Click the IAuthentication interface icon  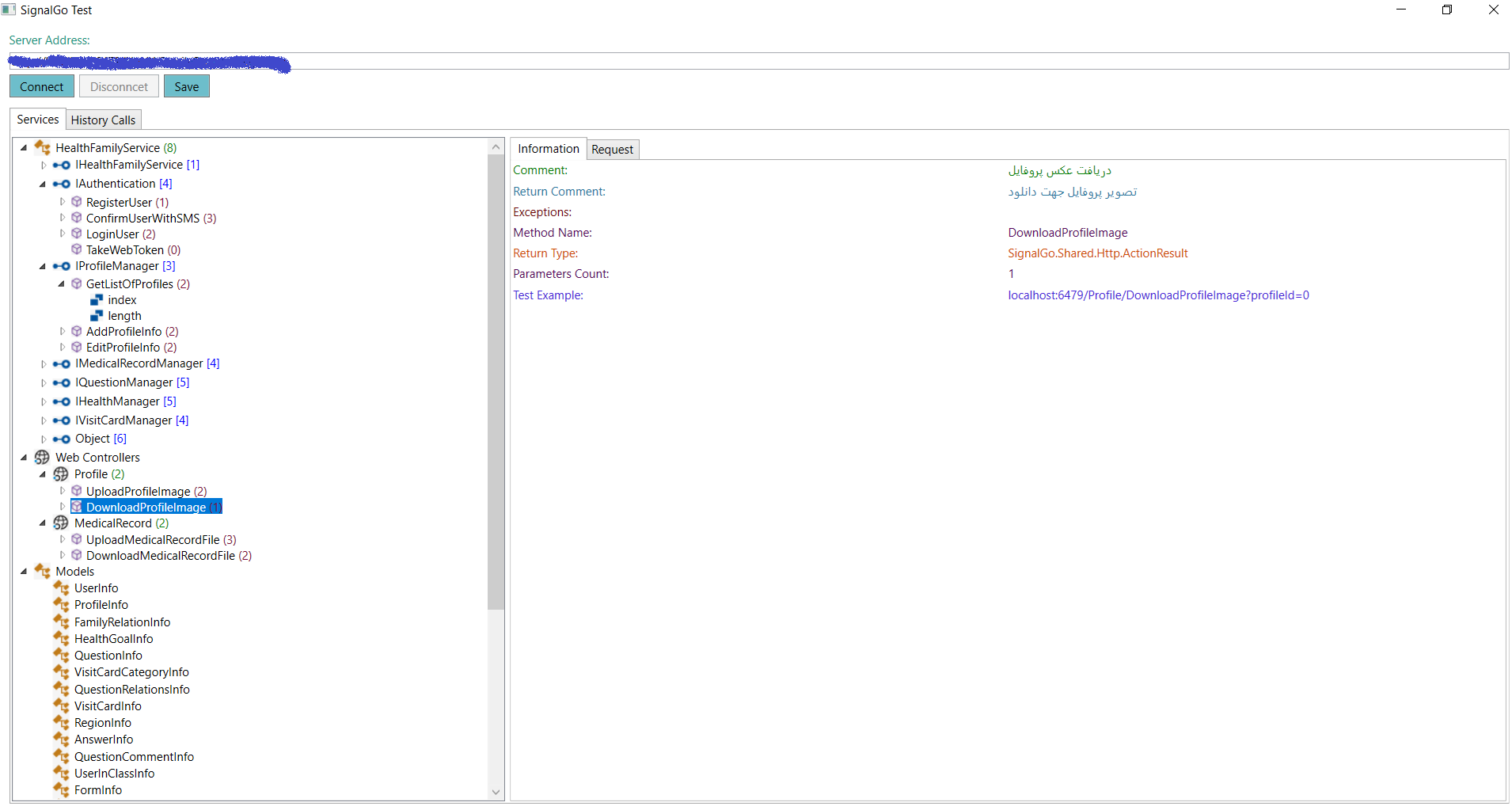click(61, 184)
